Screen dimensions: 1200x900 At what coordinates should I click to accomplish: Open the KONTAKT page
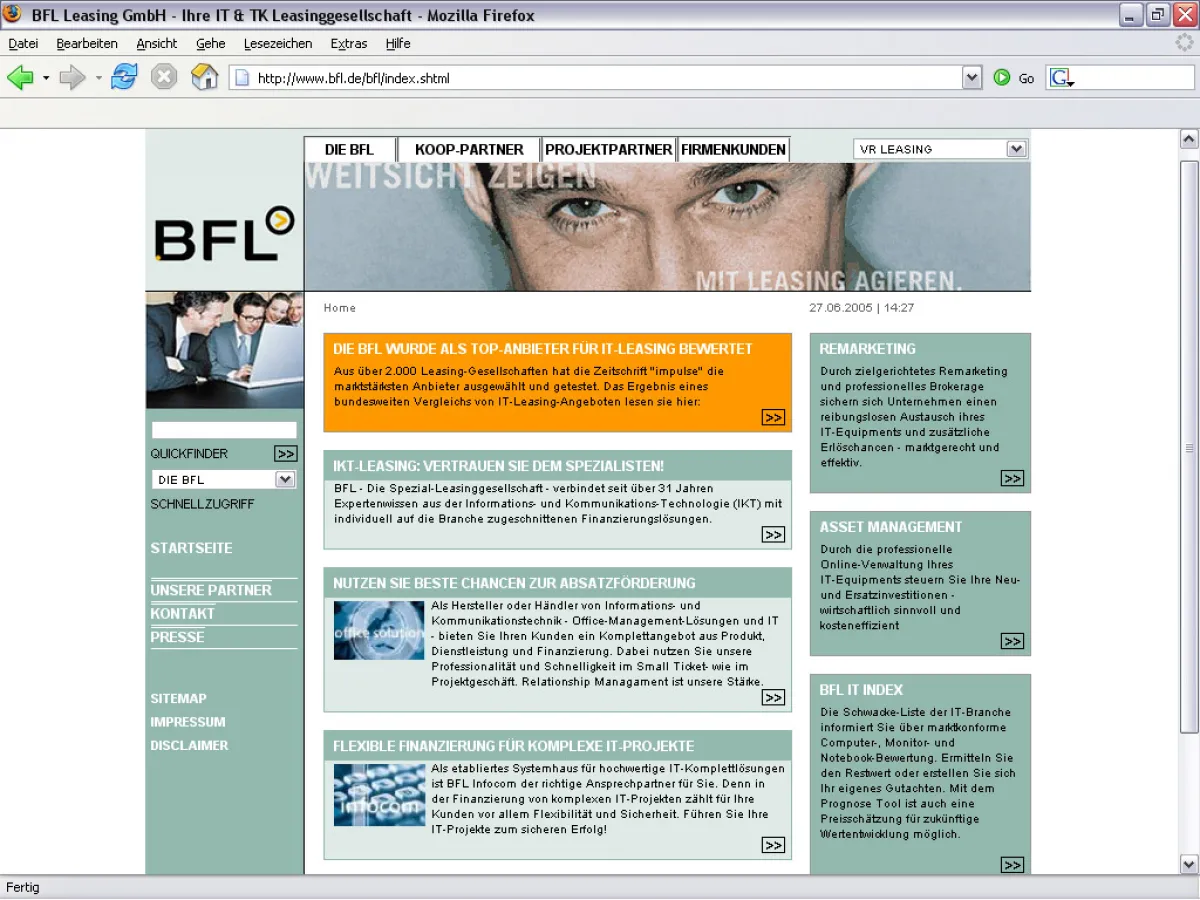pyautogui.click(x=182, y=614)
